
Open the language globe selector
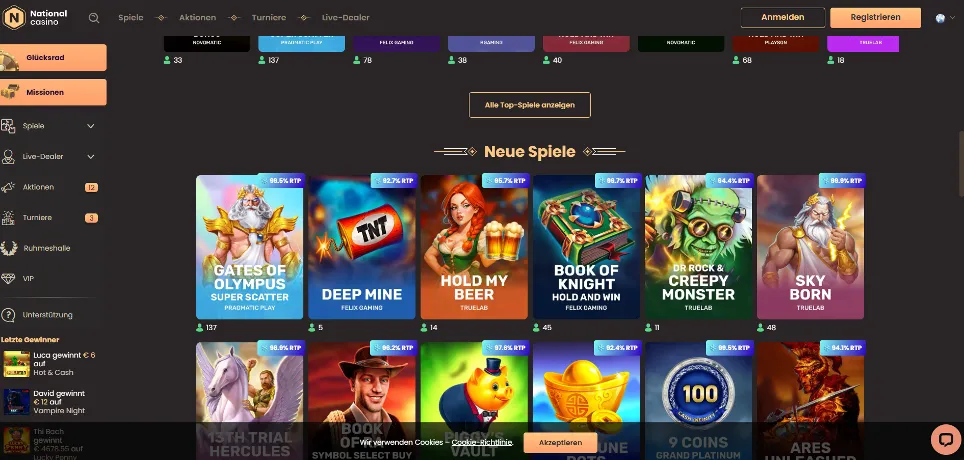[x=940, y=18]
